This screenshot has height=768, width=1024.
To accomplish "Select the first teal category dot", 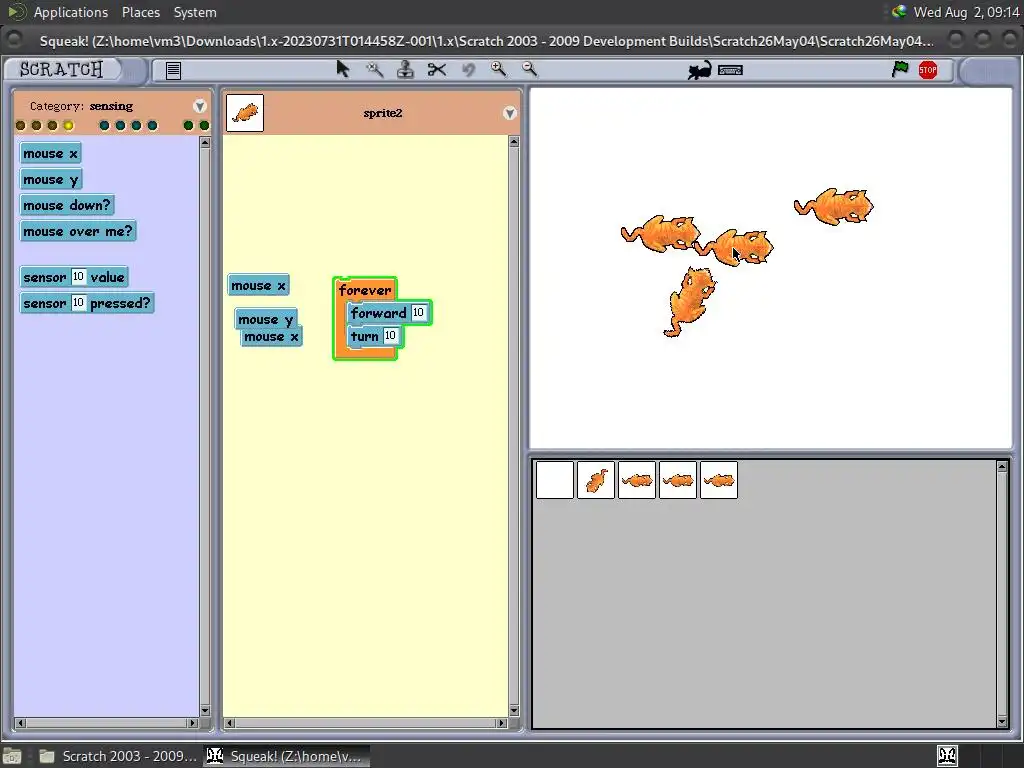I will [104, 125].
